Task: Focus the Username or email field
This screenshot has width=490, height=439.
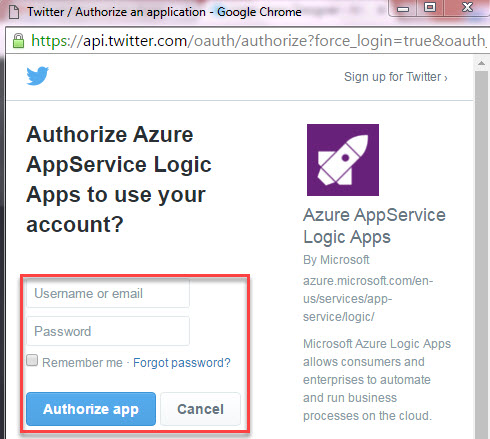Action: 108,294
